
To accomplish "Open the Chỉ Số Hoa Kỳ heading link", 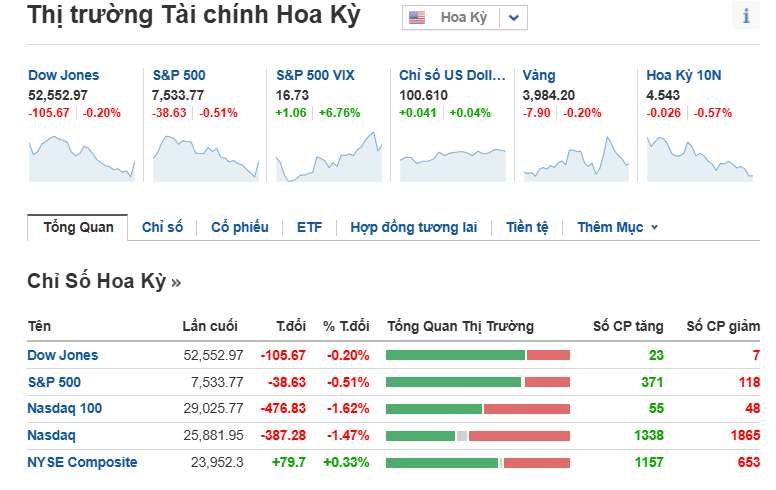I will pos(104,281).
